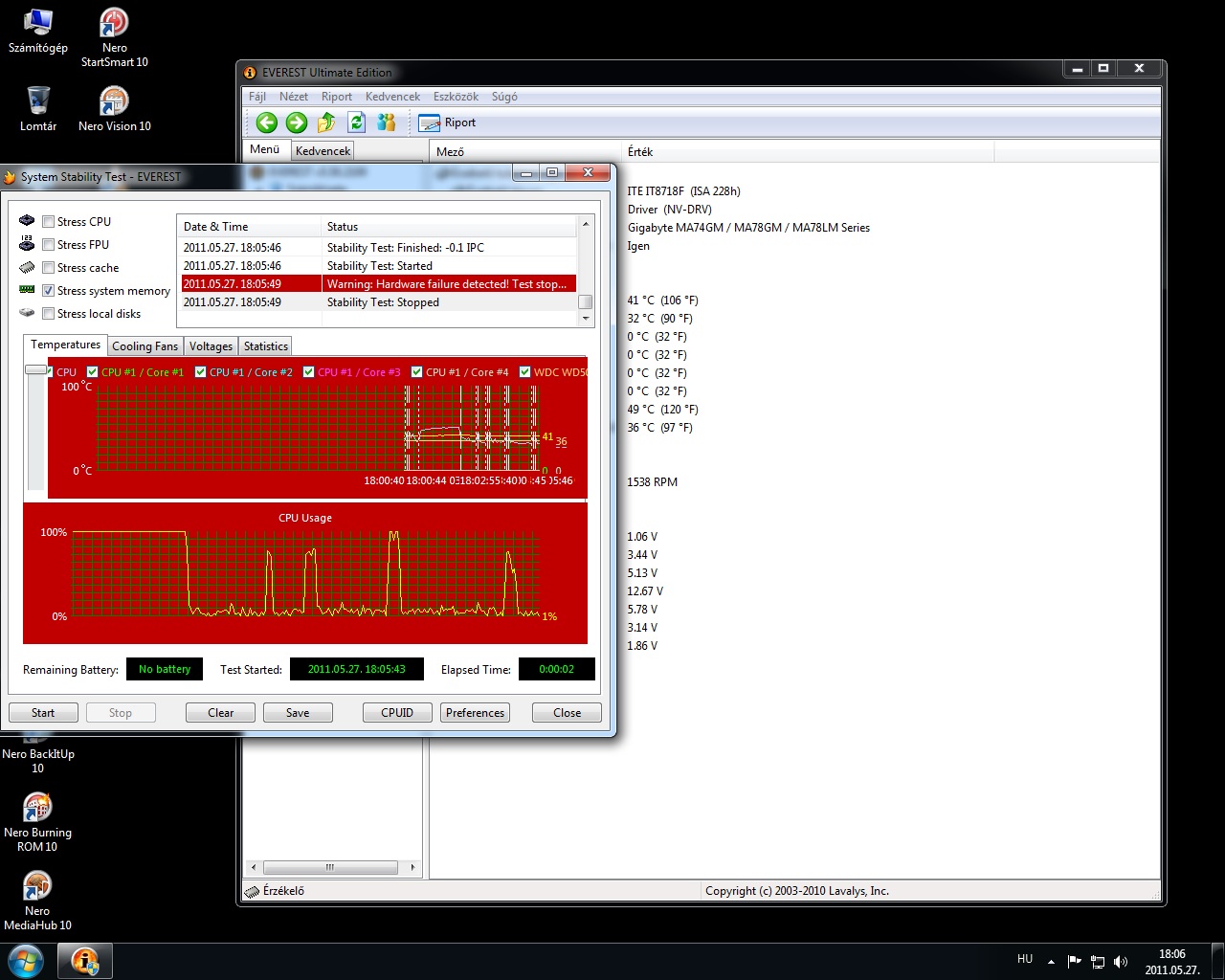1225x980 pixels.
Task: Enable Stress local disks checkbox
Action: pos(48,314)
